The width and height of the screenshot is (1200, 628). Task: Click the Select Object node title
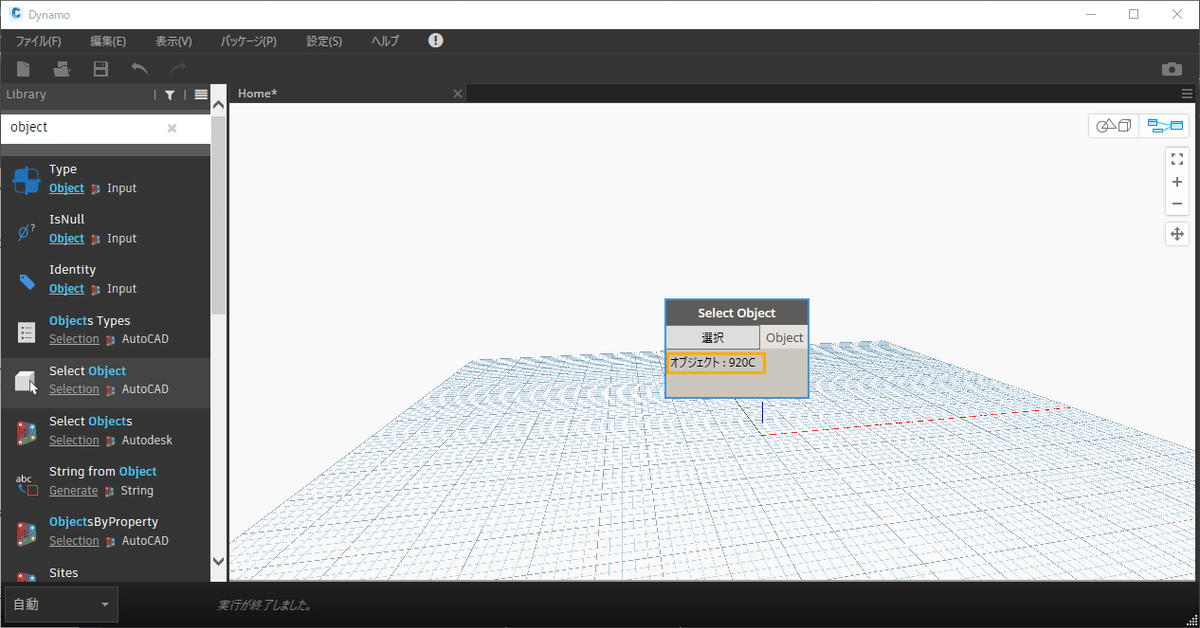(x=737, y=313)
